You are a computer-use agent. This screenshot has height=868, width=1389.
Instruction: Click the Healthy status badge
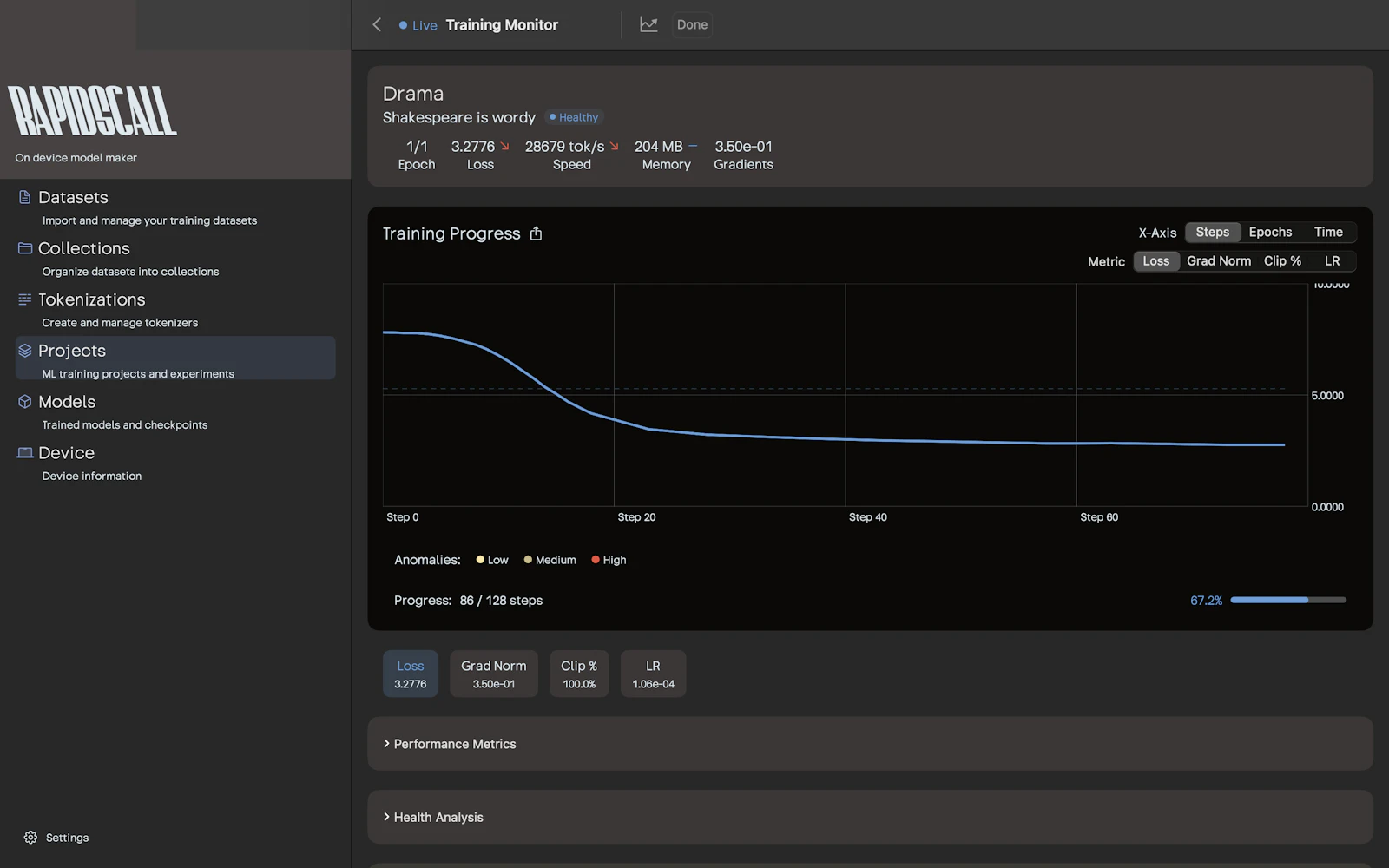574,117
